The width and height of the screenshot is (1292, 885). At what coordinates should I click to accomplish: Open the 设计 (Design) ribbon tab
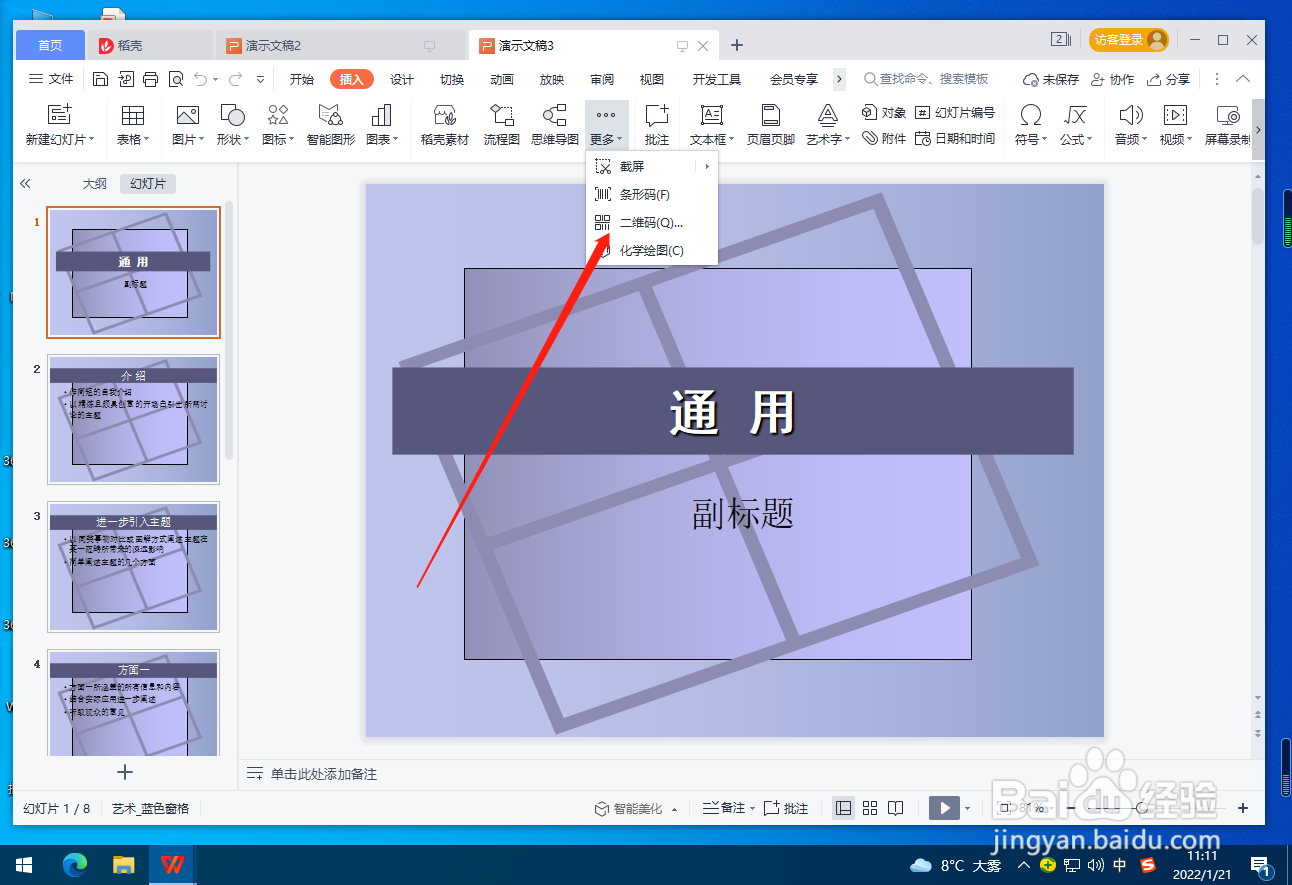click(x=402, y=79)
